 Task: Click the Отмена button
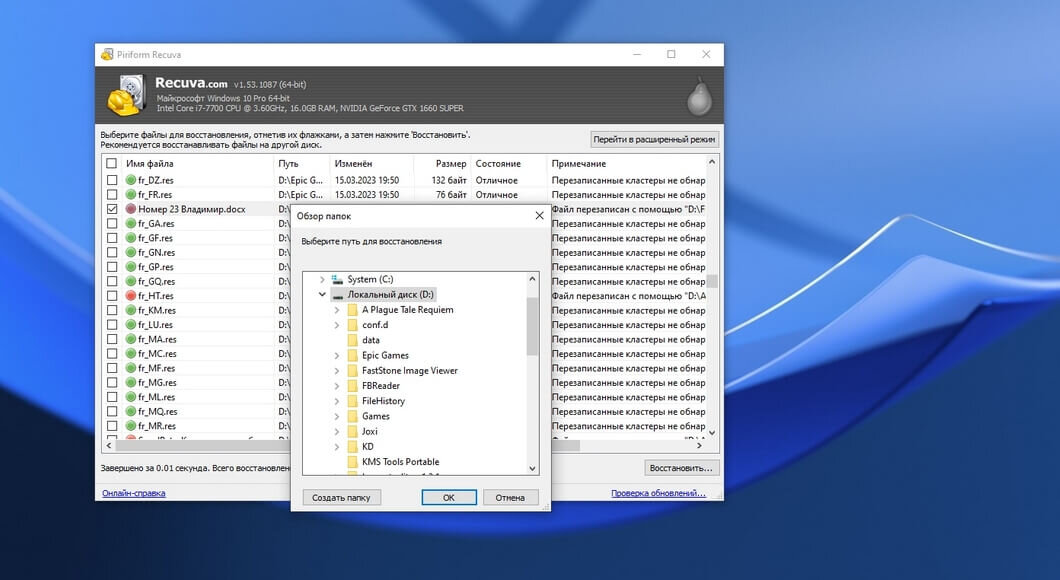coord(510,498)
